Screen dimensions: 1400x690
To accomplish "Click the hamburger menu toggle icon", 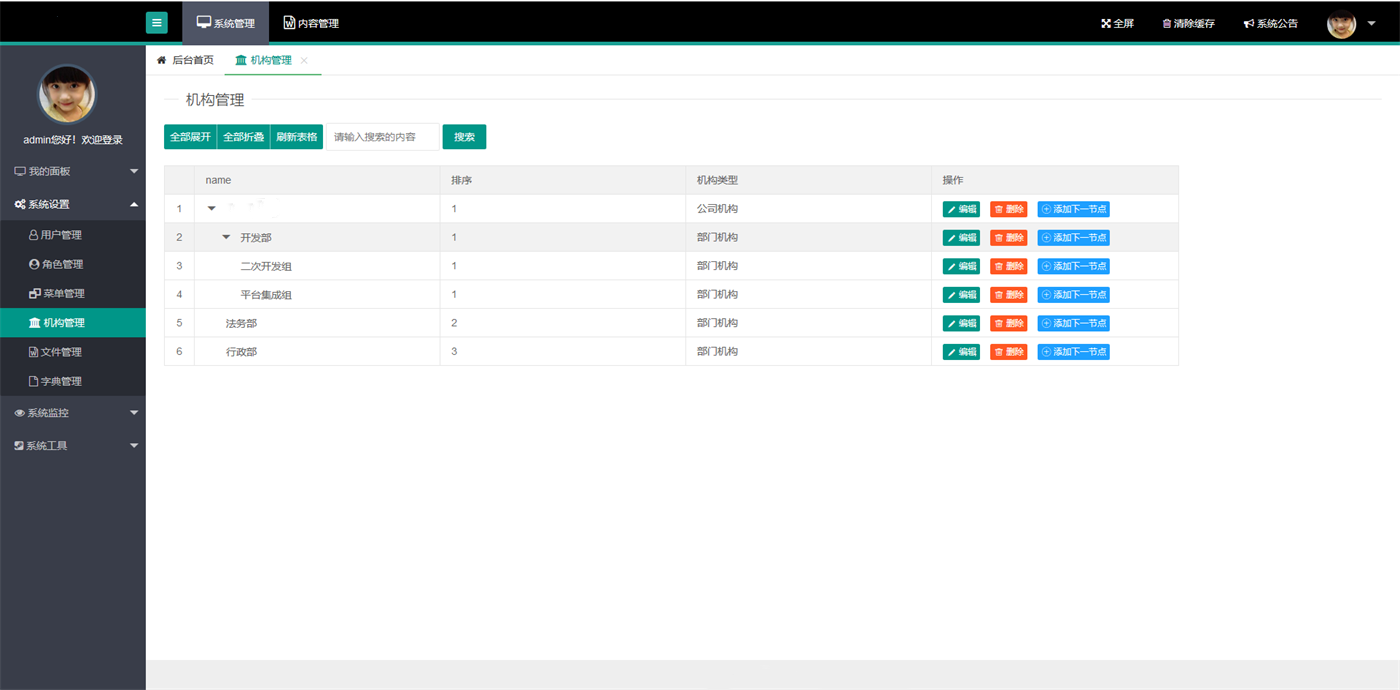I will (156, 23).
